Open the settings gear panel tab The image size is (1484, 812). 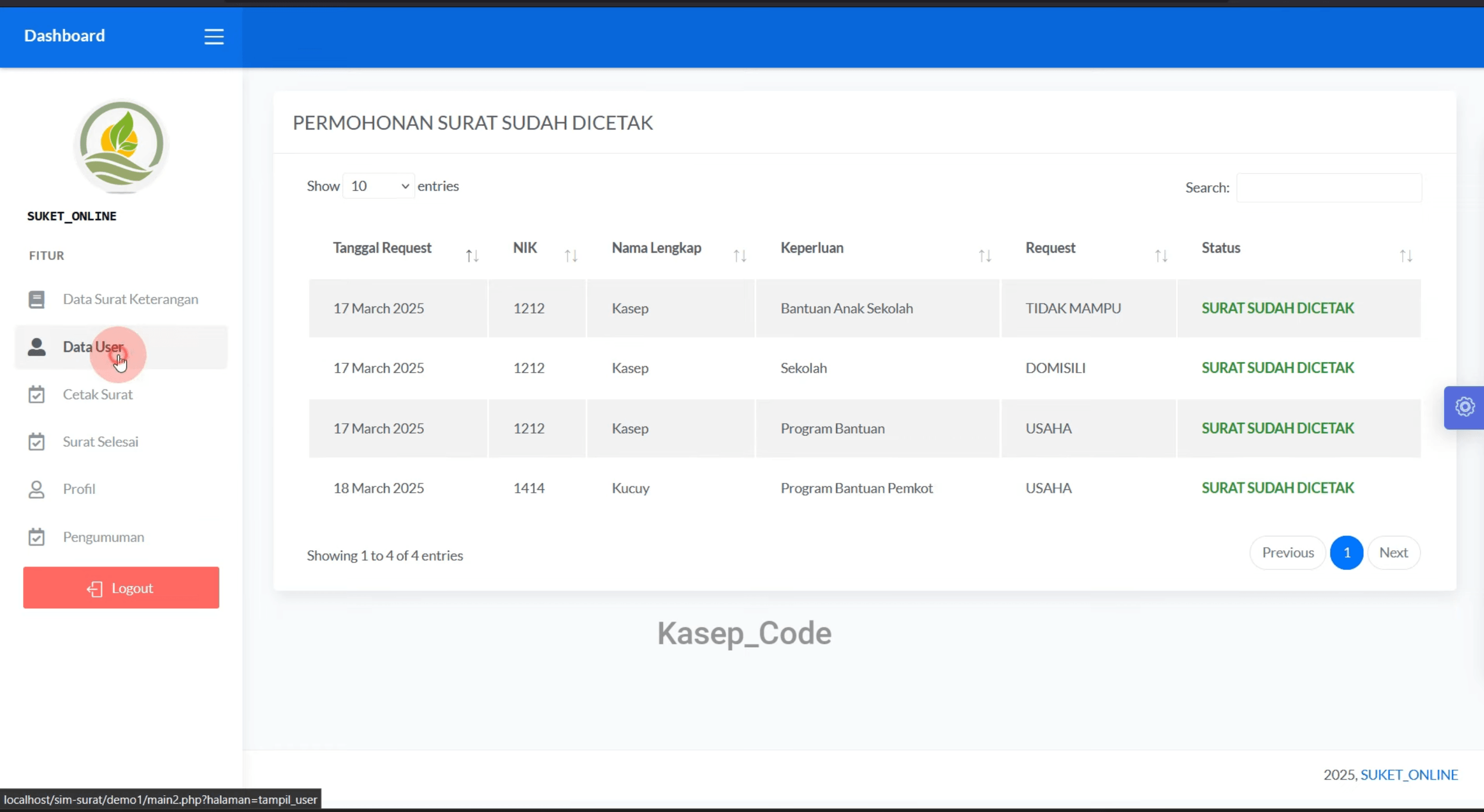coord(1464,407)
